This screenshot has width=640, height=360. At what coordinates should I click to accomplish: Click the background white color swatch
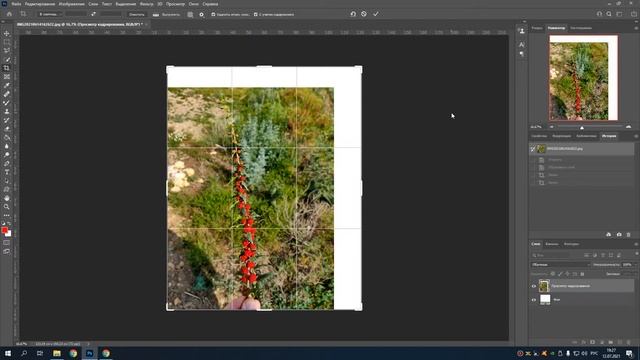(x=9, y=234)
